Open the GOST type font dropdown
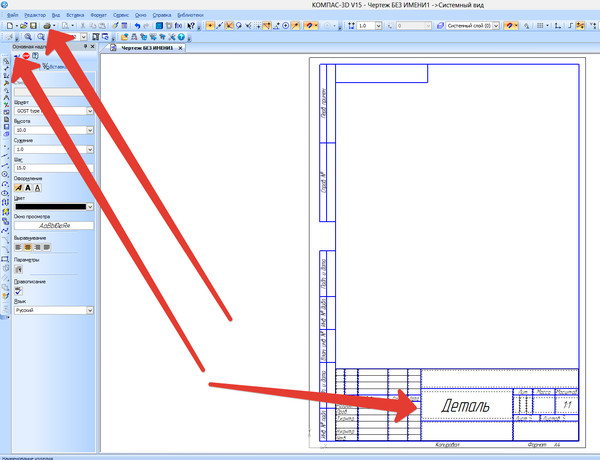This screenshot has width=600, height=460. coord(90,111)
